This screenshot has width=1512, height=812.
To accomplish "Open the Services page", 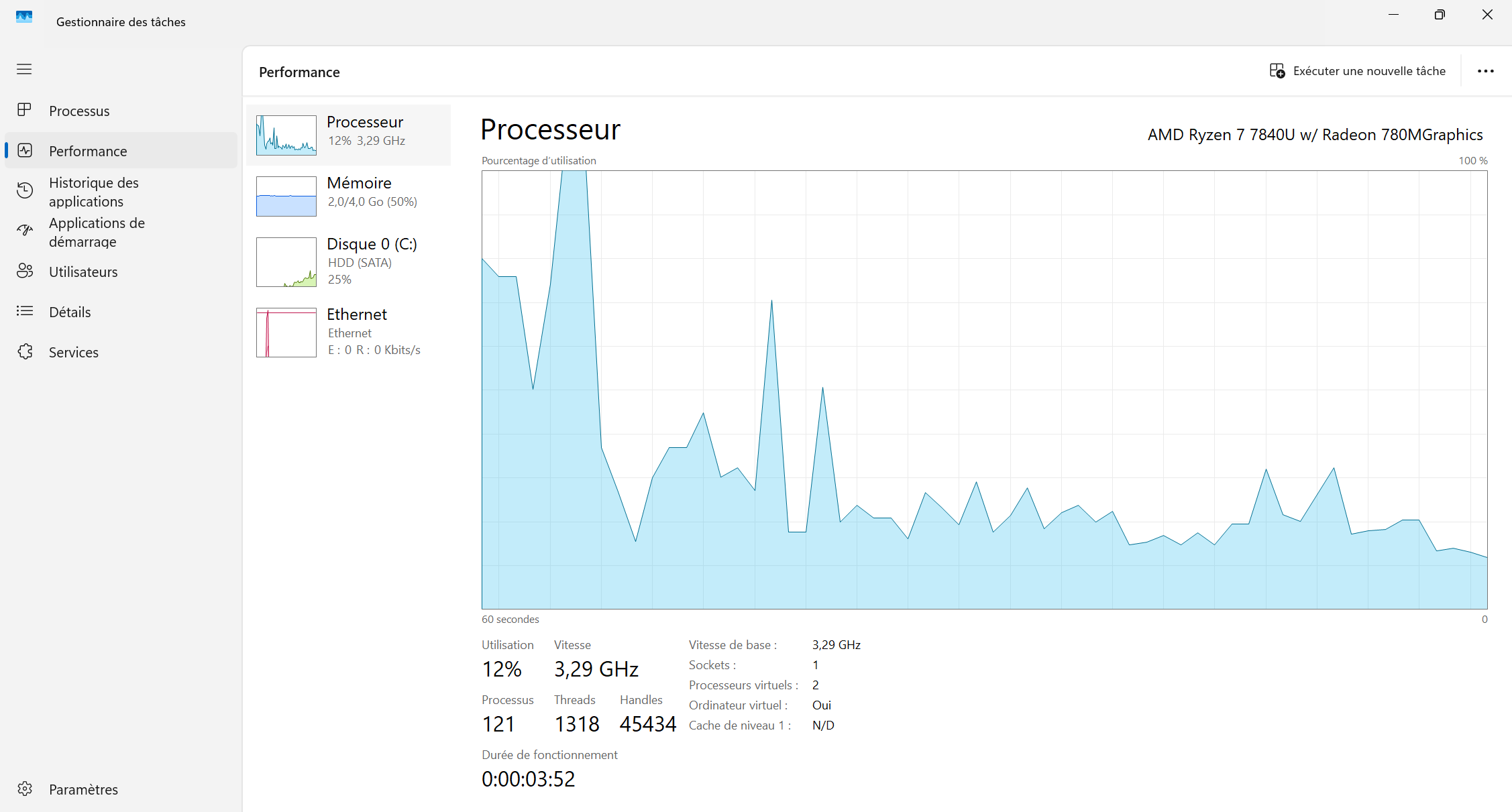I will point(121,352).
